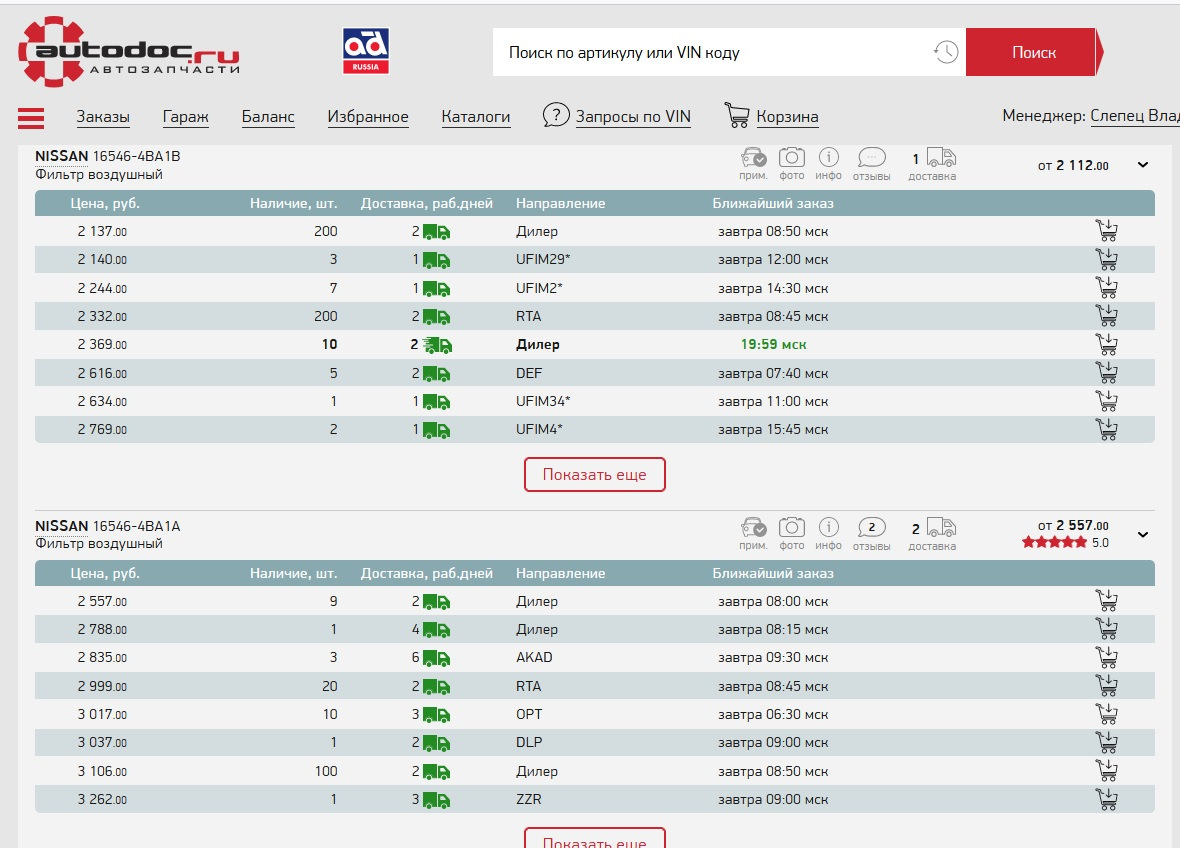This screenshot has height=848, width=1180.
Task: Add the 2 137.00 offer to cart
Action: (x=1106, y=230)
